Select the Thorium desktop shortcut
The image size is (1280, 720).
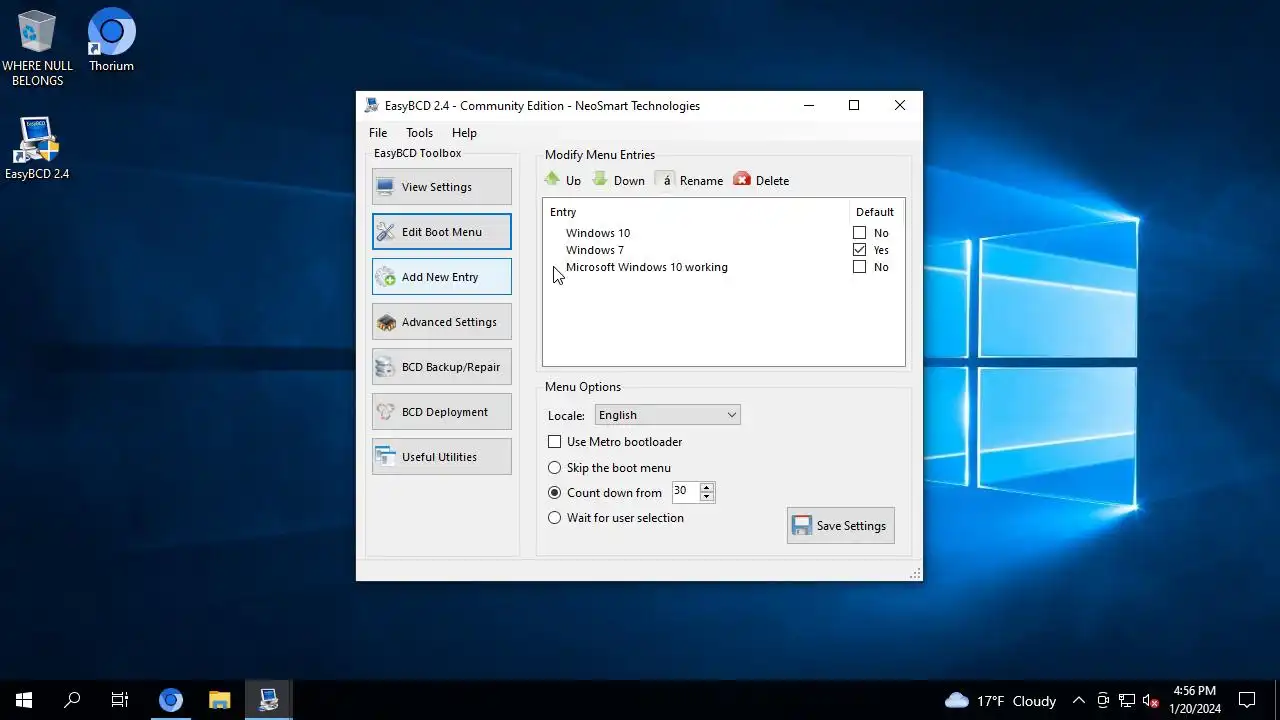coord(111,40)
